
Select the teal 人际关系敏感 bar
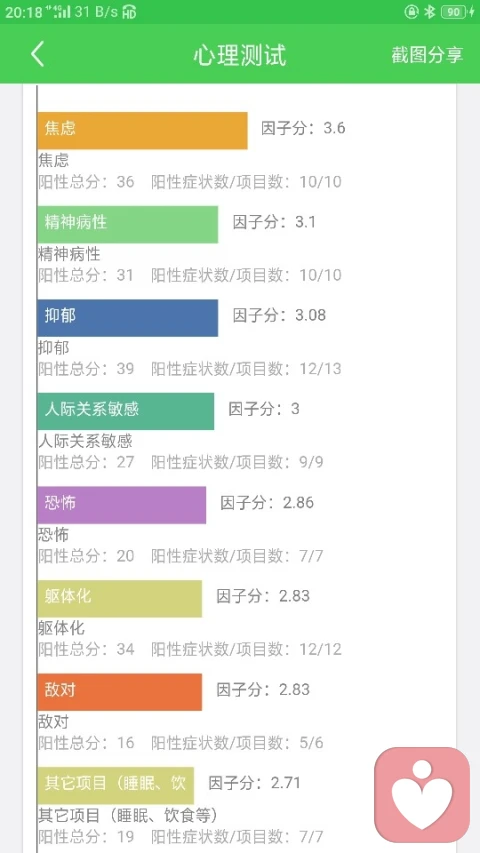[x=125, y=411]
